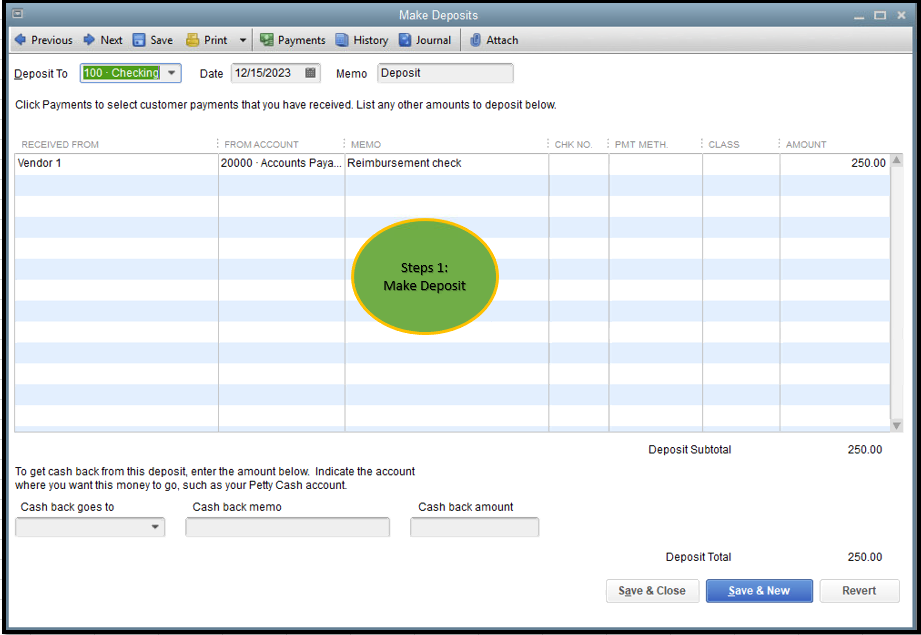Expand the Cash back goes to dropdown
921x635 pixels.
155,527
